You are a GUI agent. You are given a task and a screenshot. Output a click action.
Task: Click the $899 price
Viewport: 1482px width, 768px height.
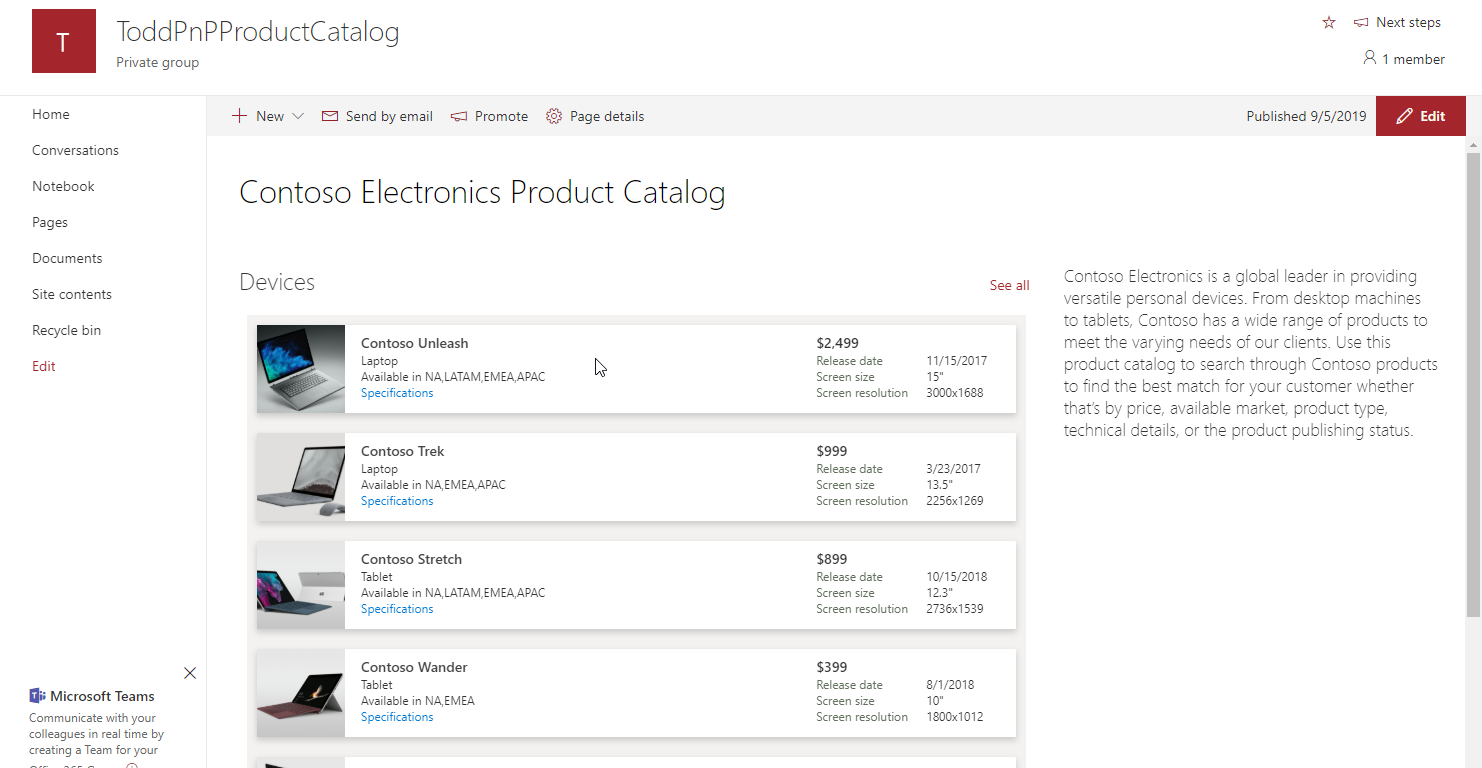coord(832,559)
